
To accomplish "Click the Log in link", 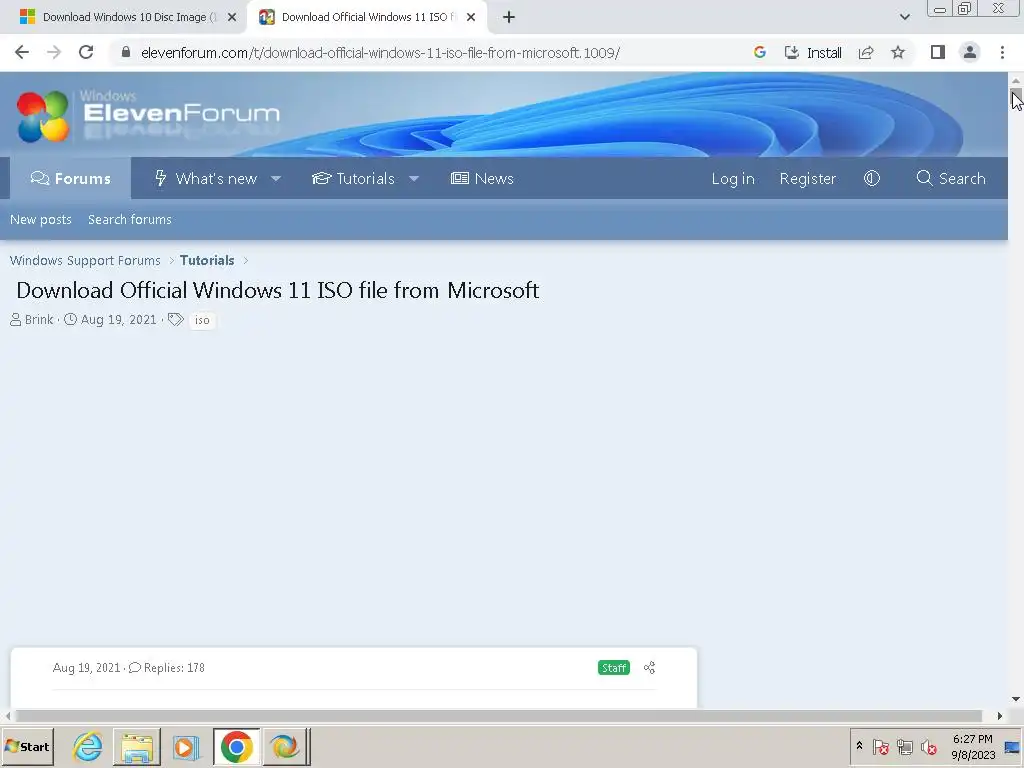I will 733,178.
